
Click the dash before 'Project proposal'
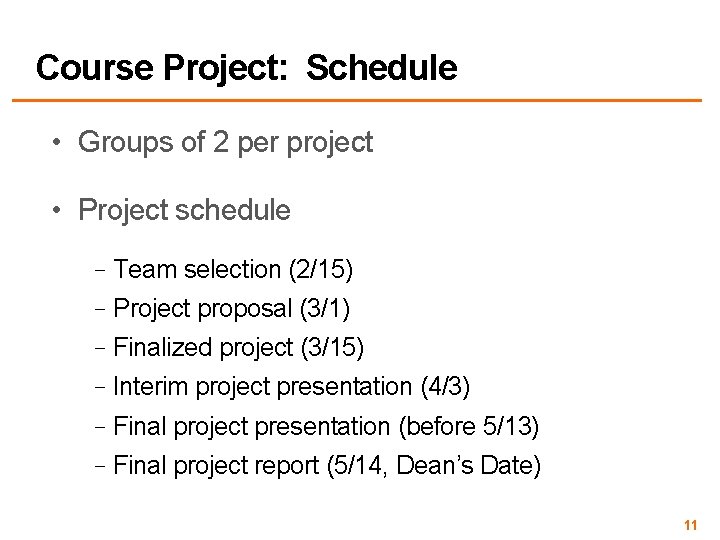point(100,309)
